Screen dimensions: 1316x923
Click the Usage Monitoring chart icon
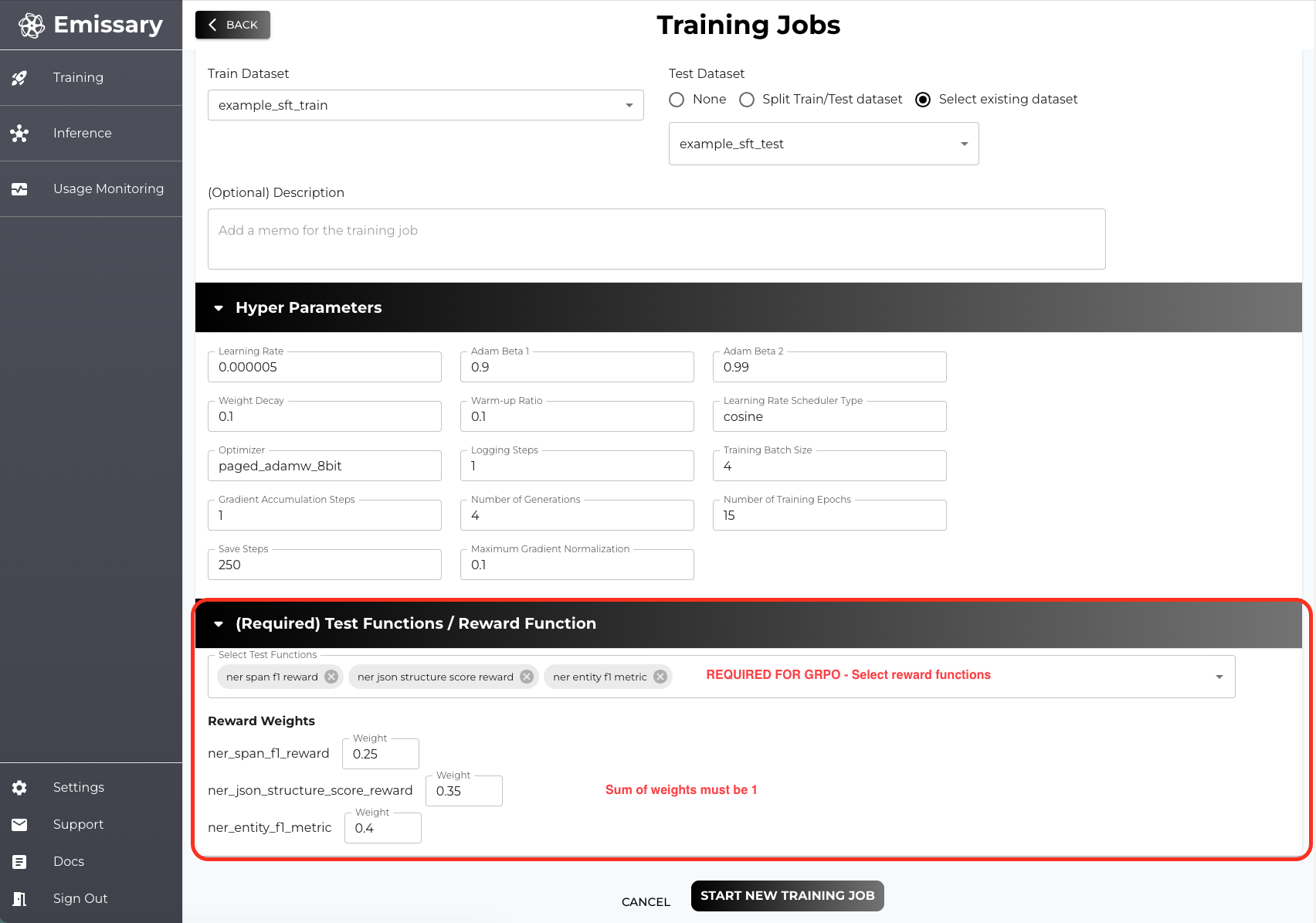click(19, 189)
